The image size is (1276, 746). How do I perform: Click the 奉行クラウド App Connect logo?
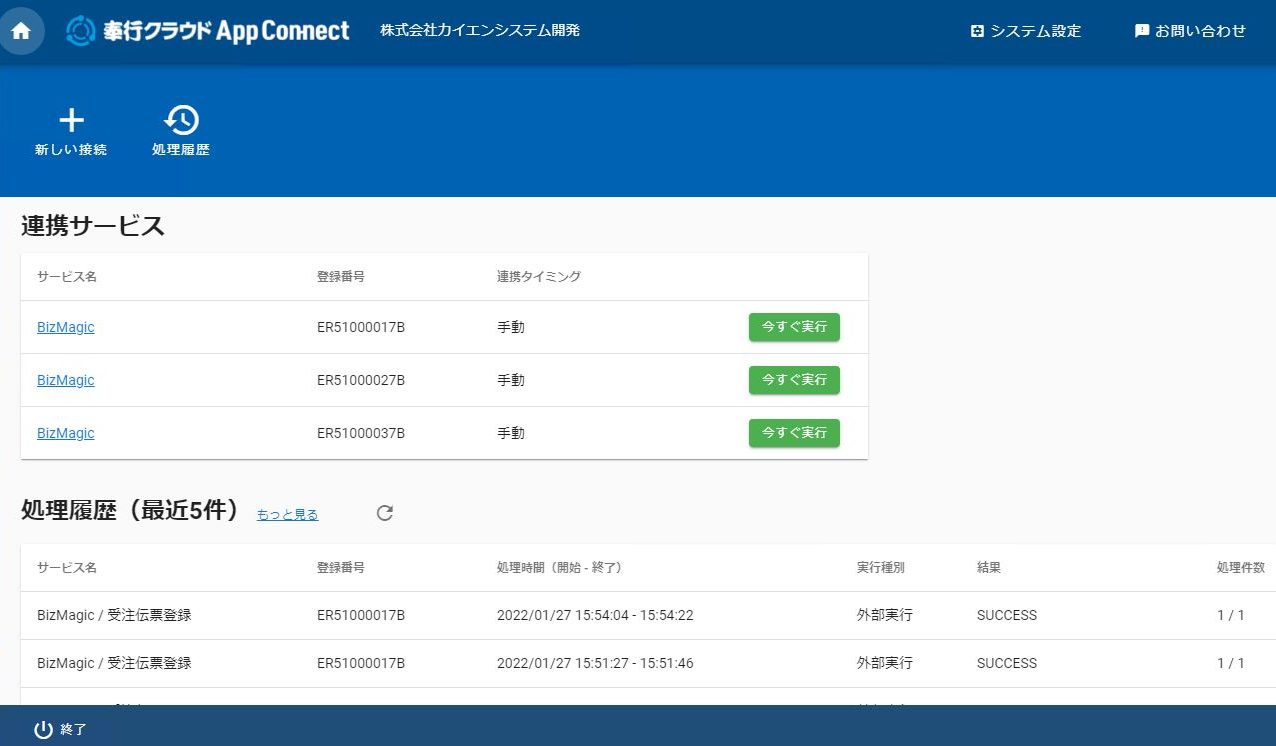[208, 31]
